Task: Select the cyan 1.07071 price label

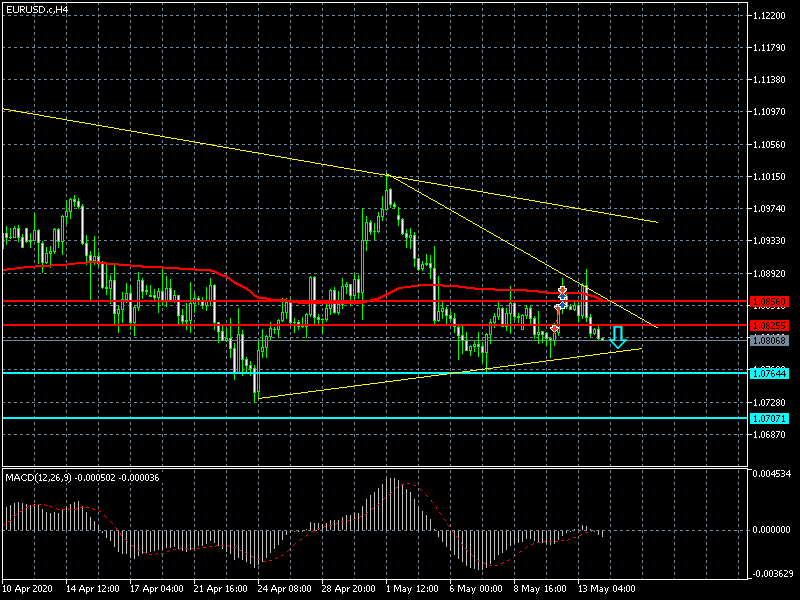Action: (x=768, y=418)
